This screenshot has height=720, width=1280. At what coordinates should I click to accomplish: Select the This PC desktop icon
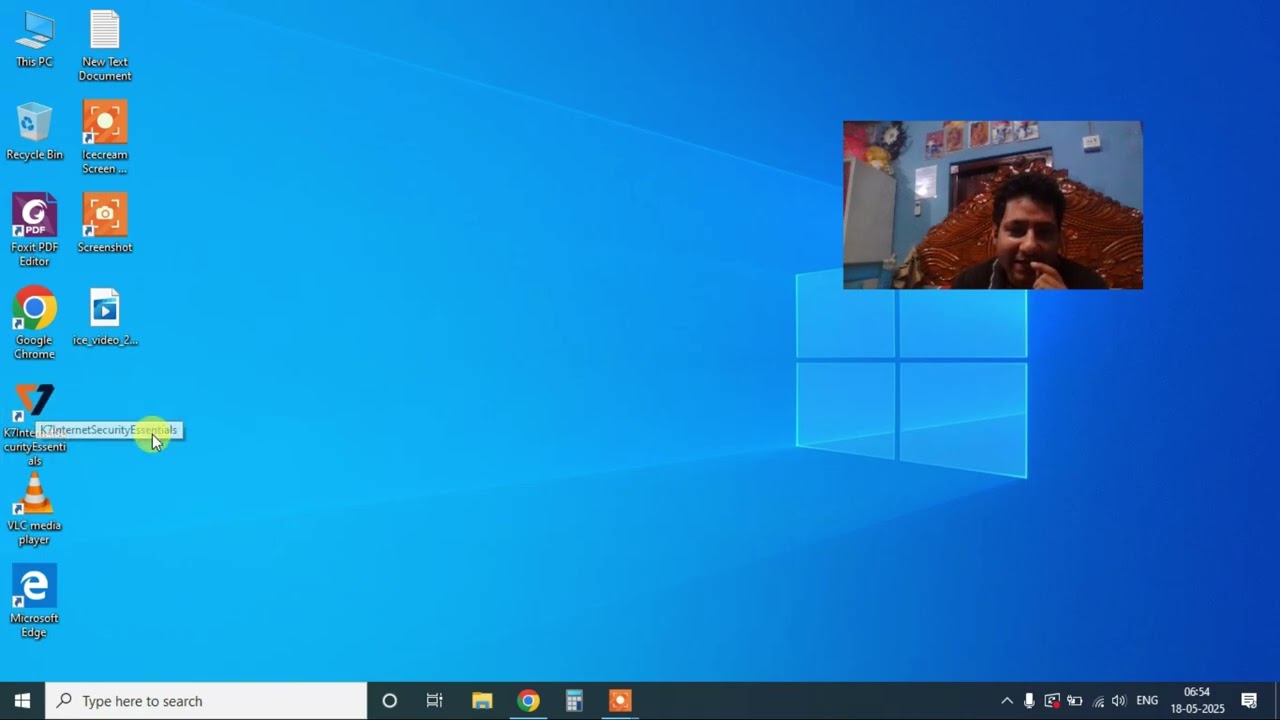click(x=34, y=39)
